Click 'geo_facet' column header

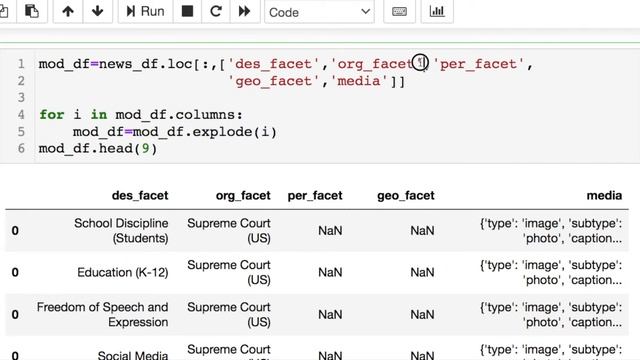click(406, 196)
